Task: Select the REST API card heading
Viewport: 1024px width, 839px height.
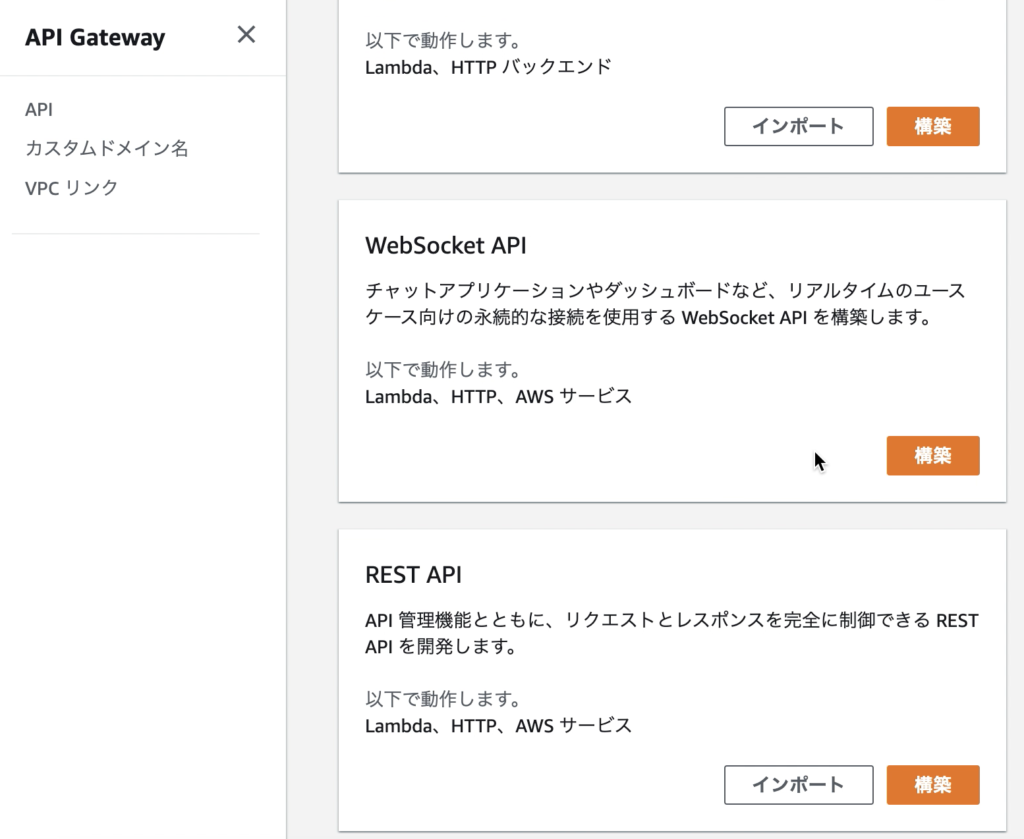Action: (413, 575)
